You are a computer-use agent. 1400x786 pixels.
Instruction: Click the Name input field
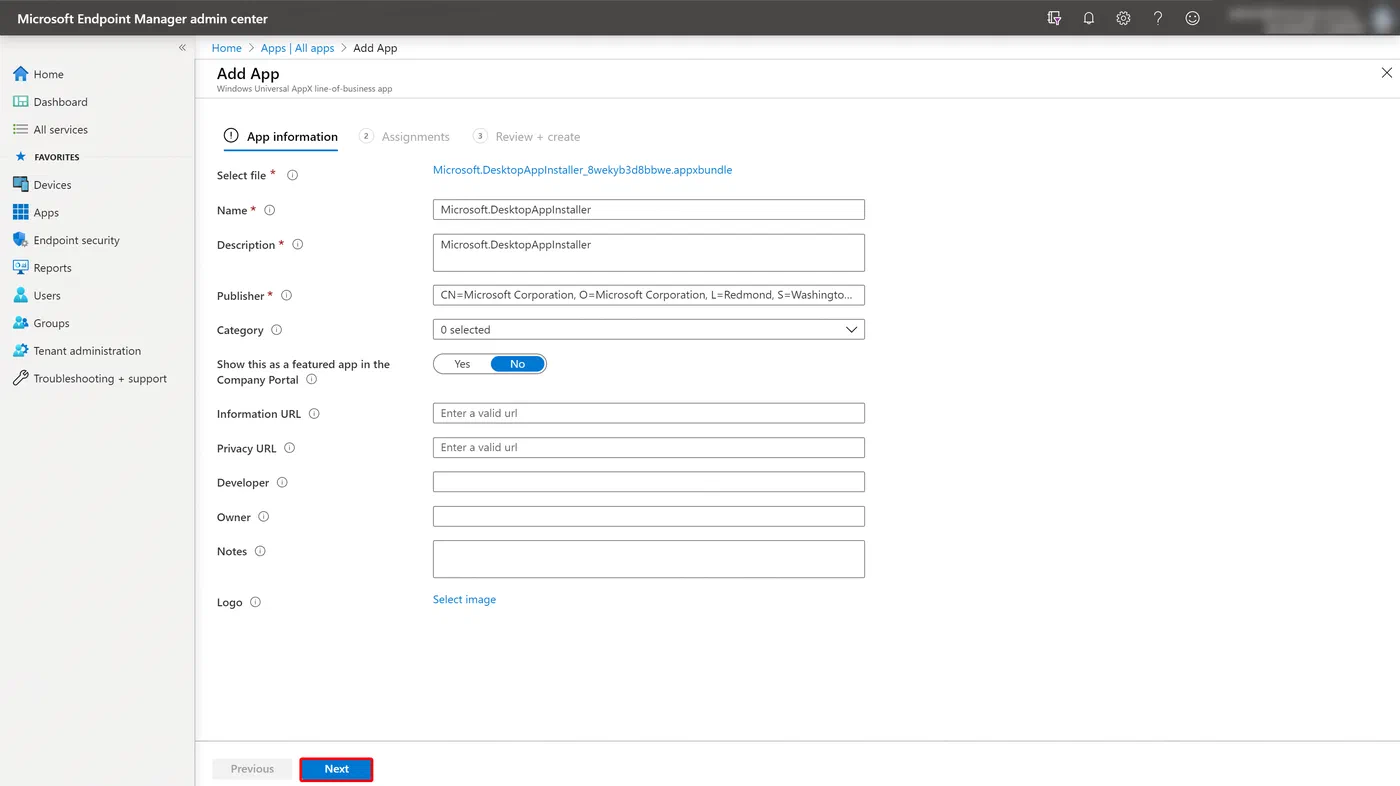click(x=649, y=210)
